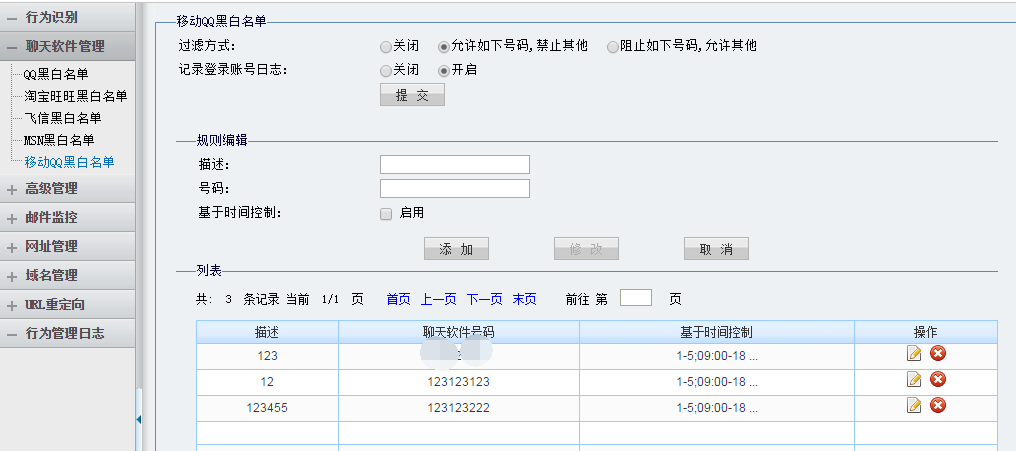The image size is (1016, 451).
Task: Select 阻止如下号码,允许其他 filter mode
Action: click(612, 47)
